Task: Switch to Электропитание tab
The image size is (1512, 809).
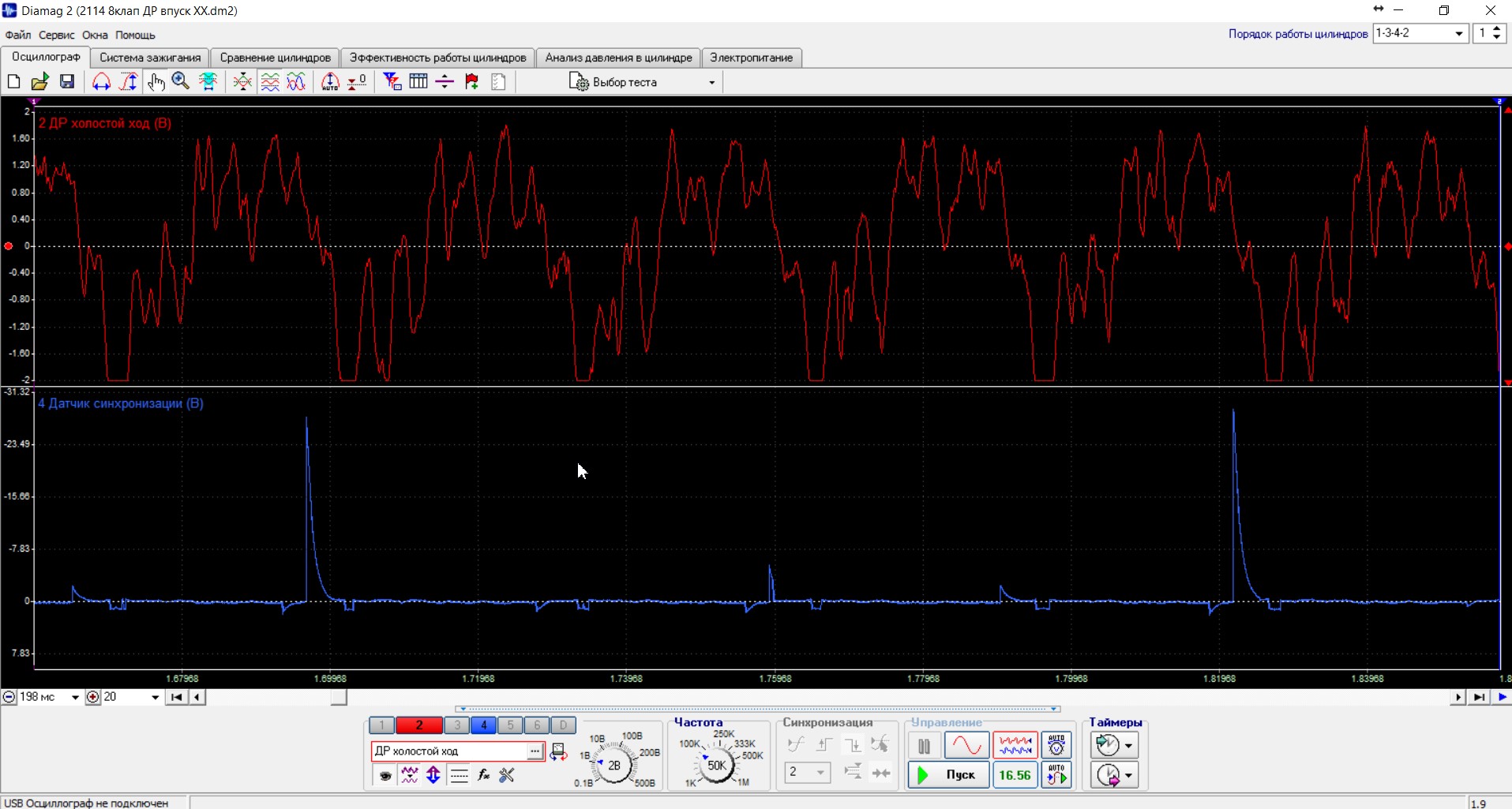Action: (x=751, y=58)
